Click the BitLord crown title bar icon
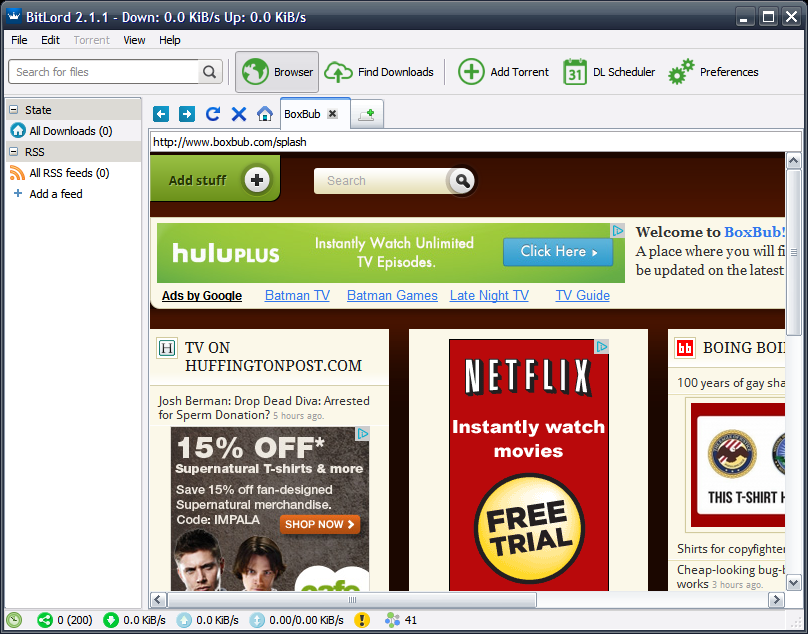The height and width of the screenshot is (634, 808). [x=14, y=16]
